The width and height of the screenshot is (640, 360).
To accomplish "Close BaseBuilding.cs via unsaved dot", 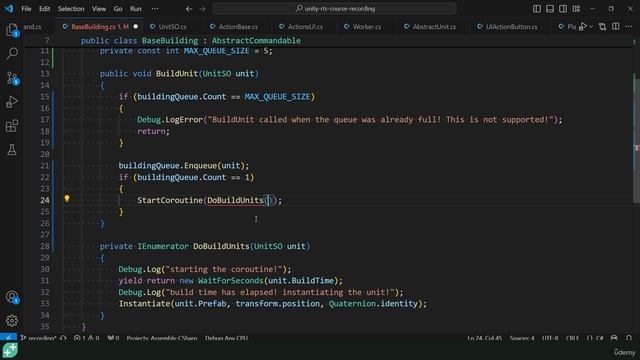I will [136, 27].
